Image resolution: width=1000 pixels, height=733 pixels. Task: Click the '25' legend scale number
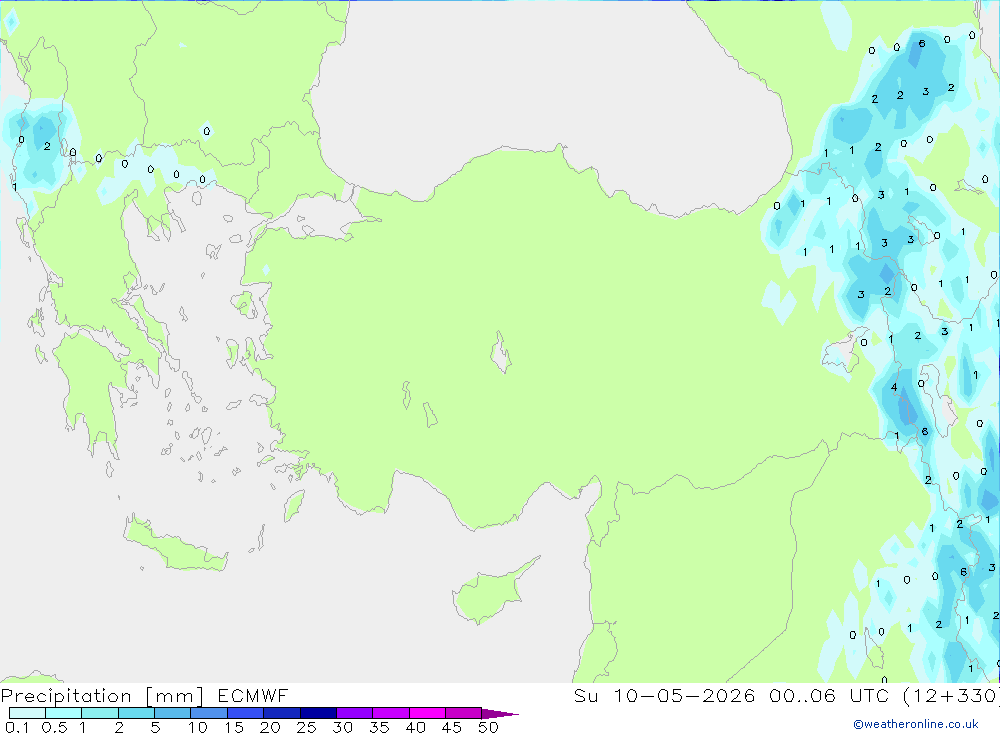(306, 727)
